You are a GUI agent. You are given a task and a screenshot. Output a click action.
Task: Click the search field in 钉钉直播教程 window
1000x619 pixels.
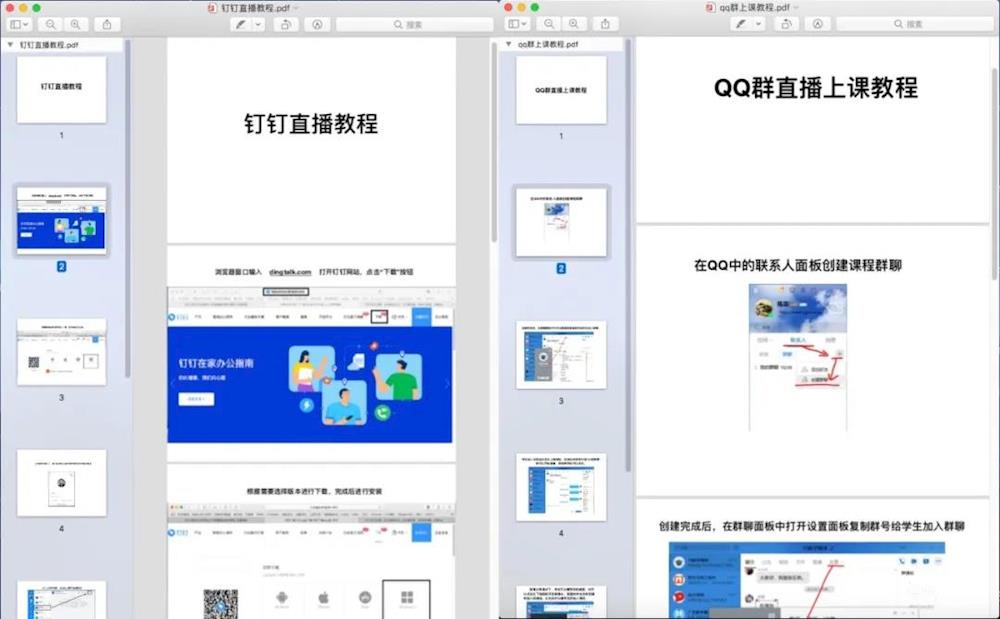click(x=415, y=24)
